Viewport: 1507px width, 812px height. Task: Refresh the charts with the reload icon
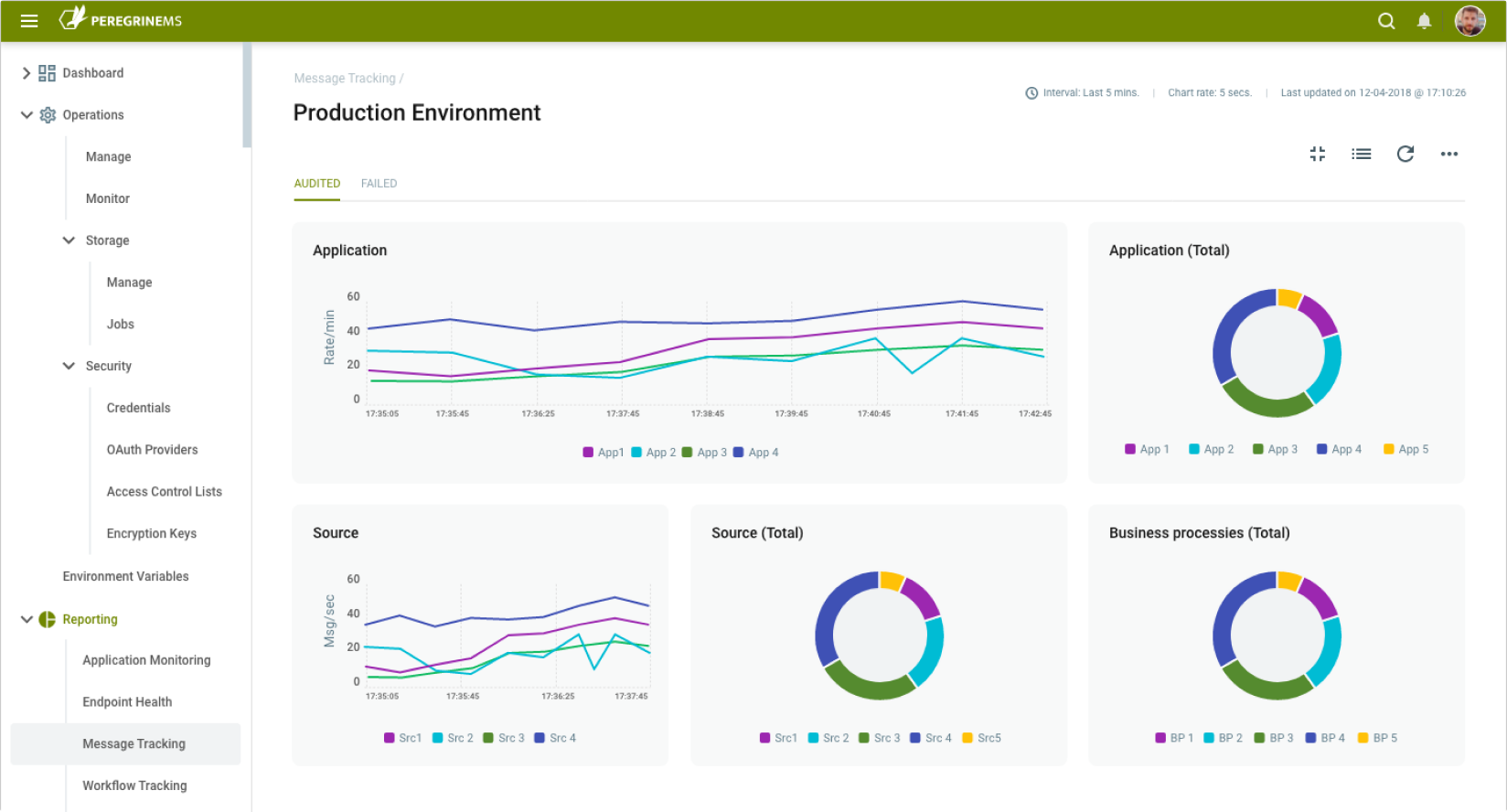[1405, 154]
